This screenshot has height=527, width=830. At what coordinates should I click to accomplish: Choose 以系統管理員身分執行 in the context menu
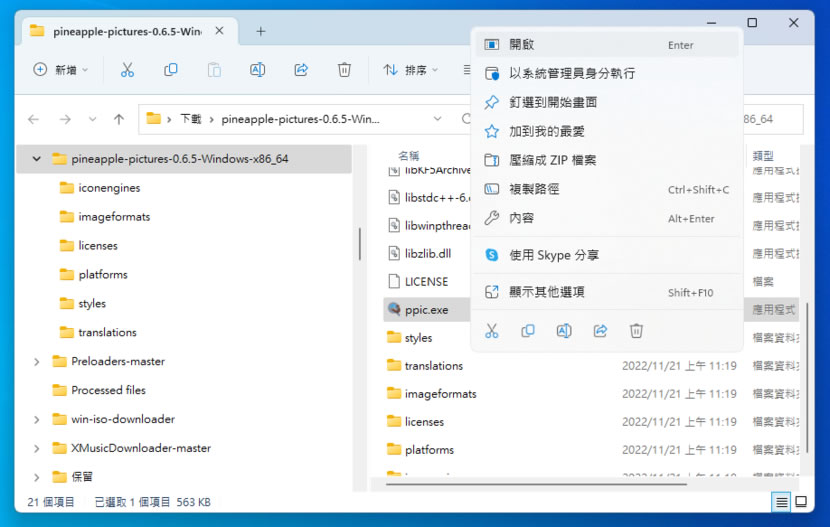pos(607,74)
